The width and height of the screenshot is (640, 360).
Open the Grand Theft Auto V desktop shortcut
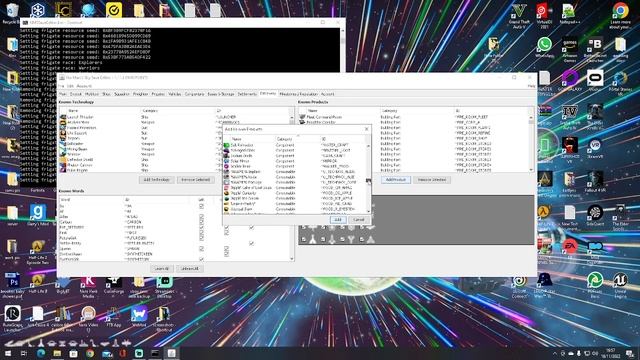click(519, 11)
